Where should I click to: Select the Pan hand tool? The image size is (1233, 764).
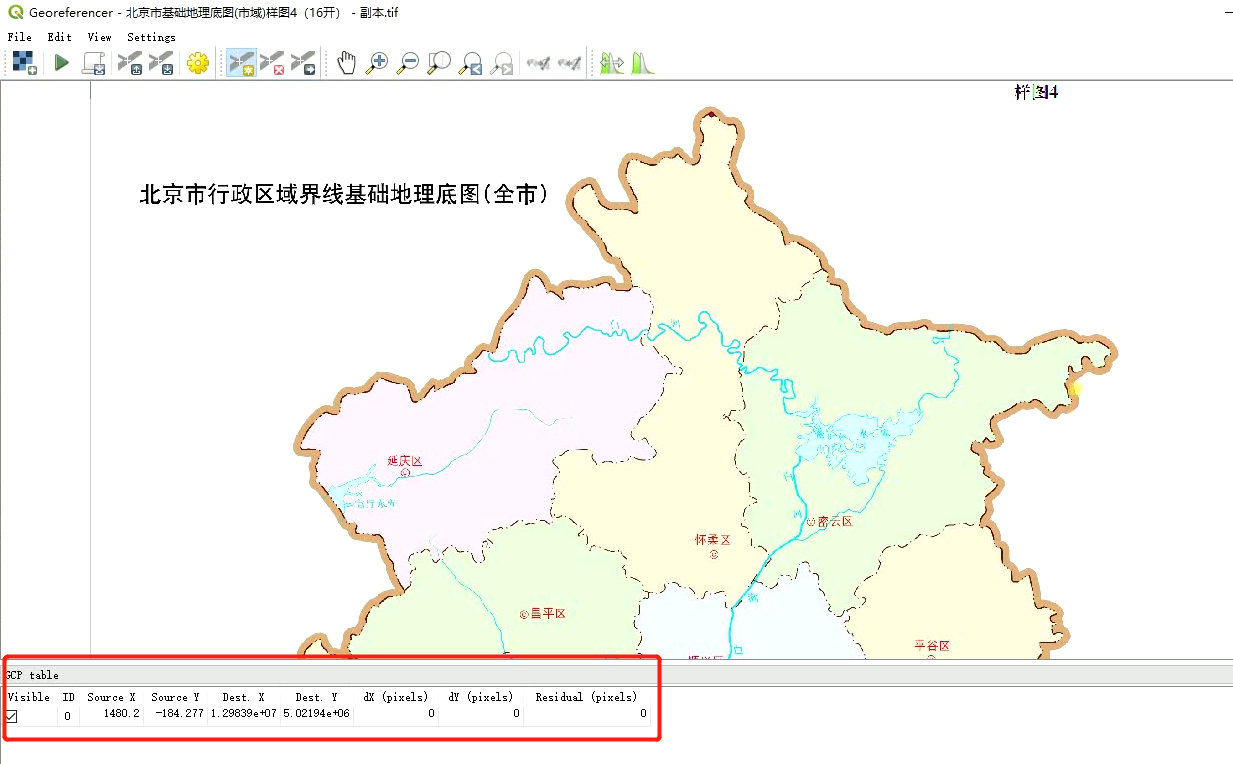tap(346, 63)
